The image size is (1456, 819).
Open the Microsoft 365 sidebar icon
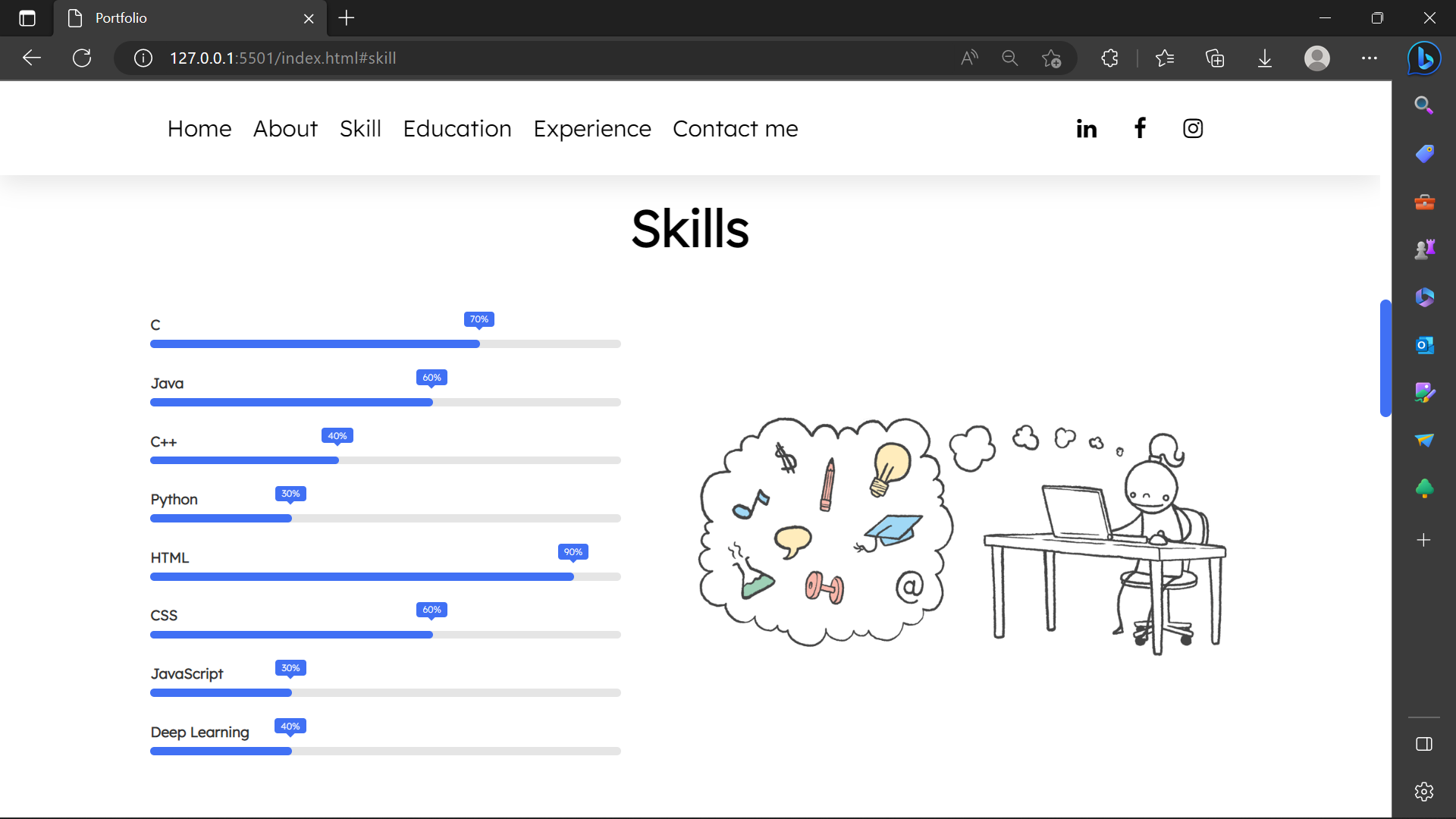[1423, 297]
